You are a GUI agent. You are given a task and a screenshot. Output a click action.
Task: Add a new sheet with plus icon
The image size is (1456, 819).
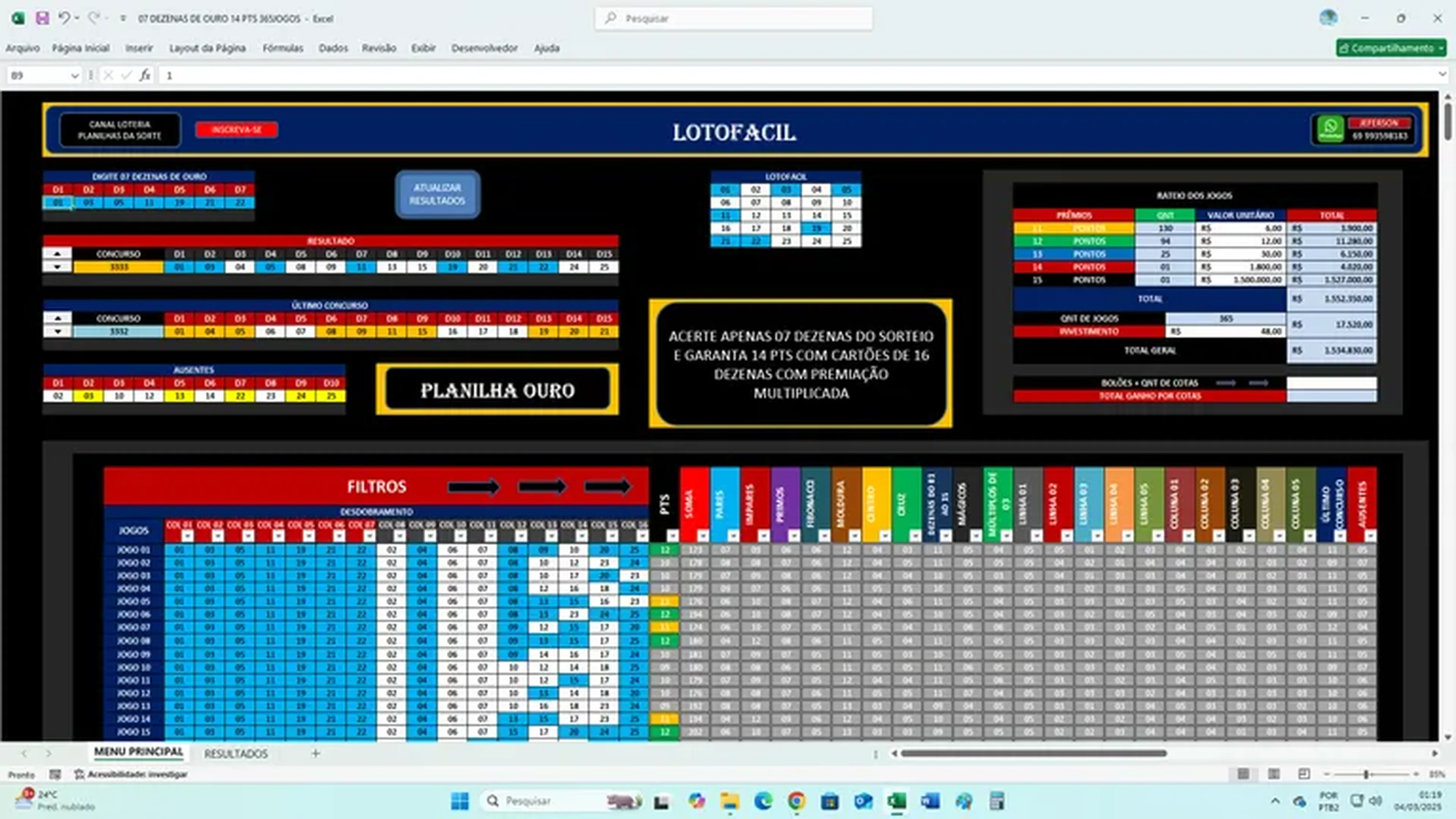315,753
